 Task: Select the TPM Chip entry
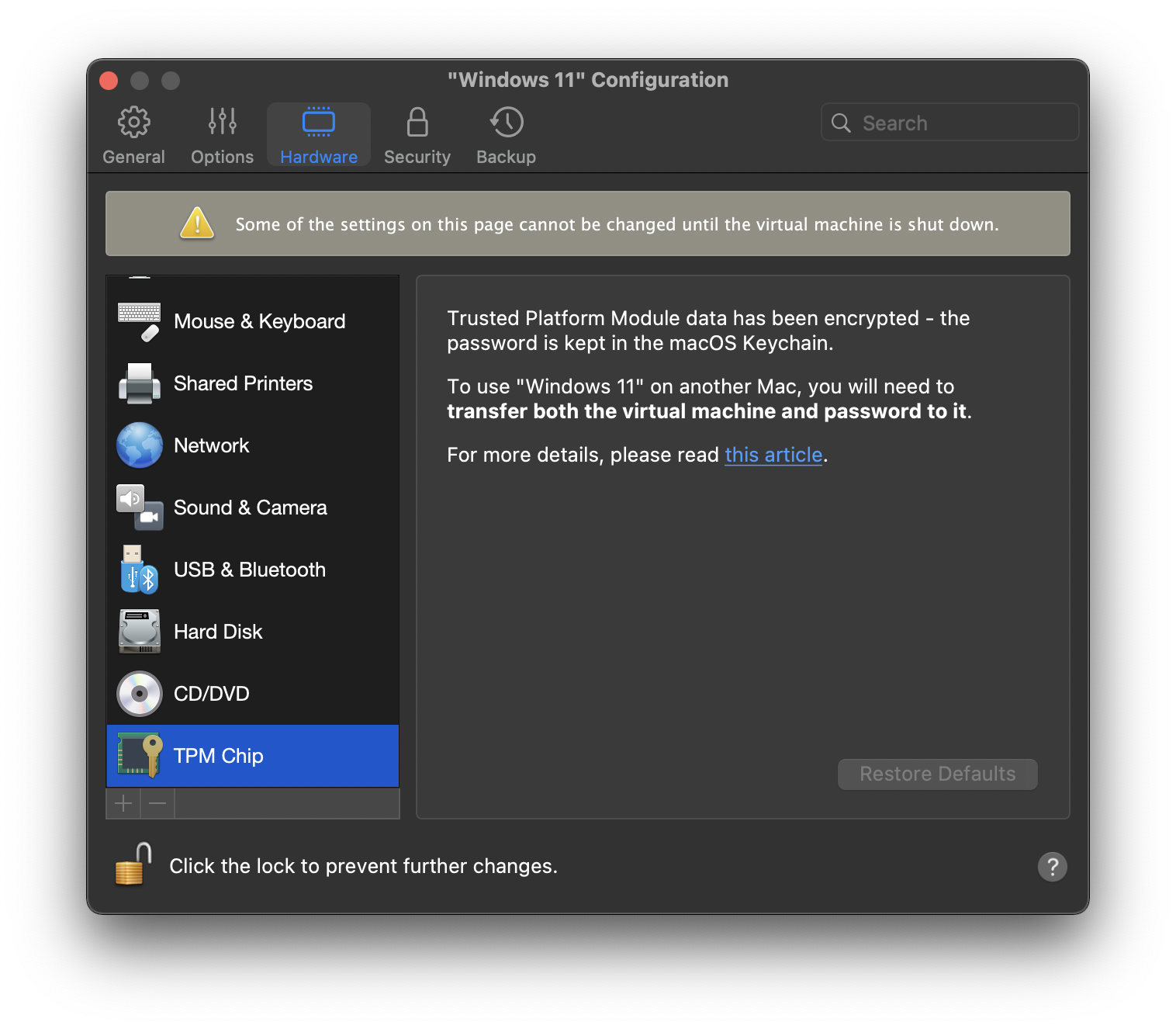pos(218,756)
